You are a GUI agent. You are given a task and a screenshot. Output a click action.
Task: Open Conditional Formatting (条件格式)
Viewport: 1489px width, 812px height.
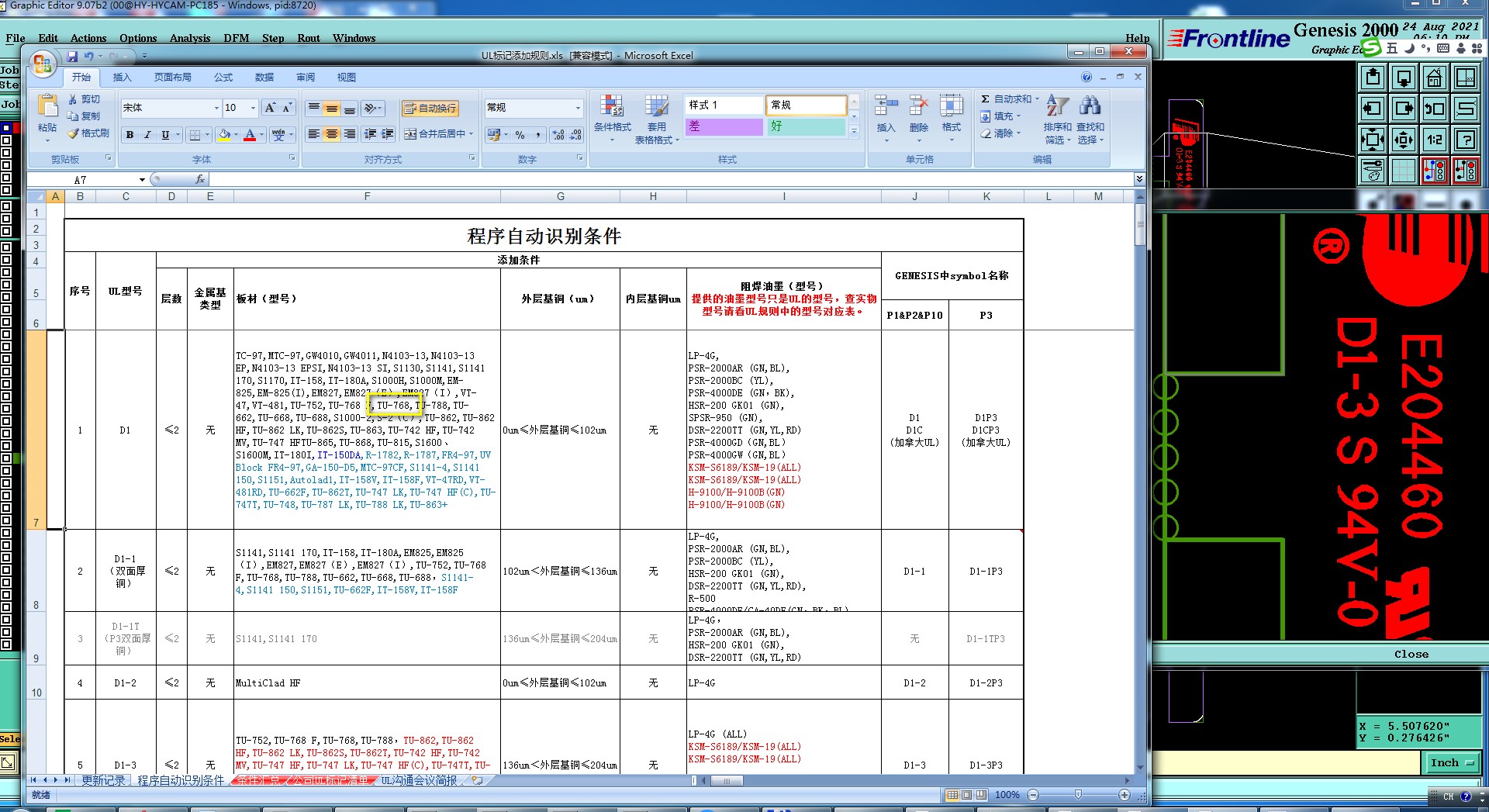tap(612, 119)
